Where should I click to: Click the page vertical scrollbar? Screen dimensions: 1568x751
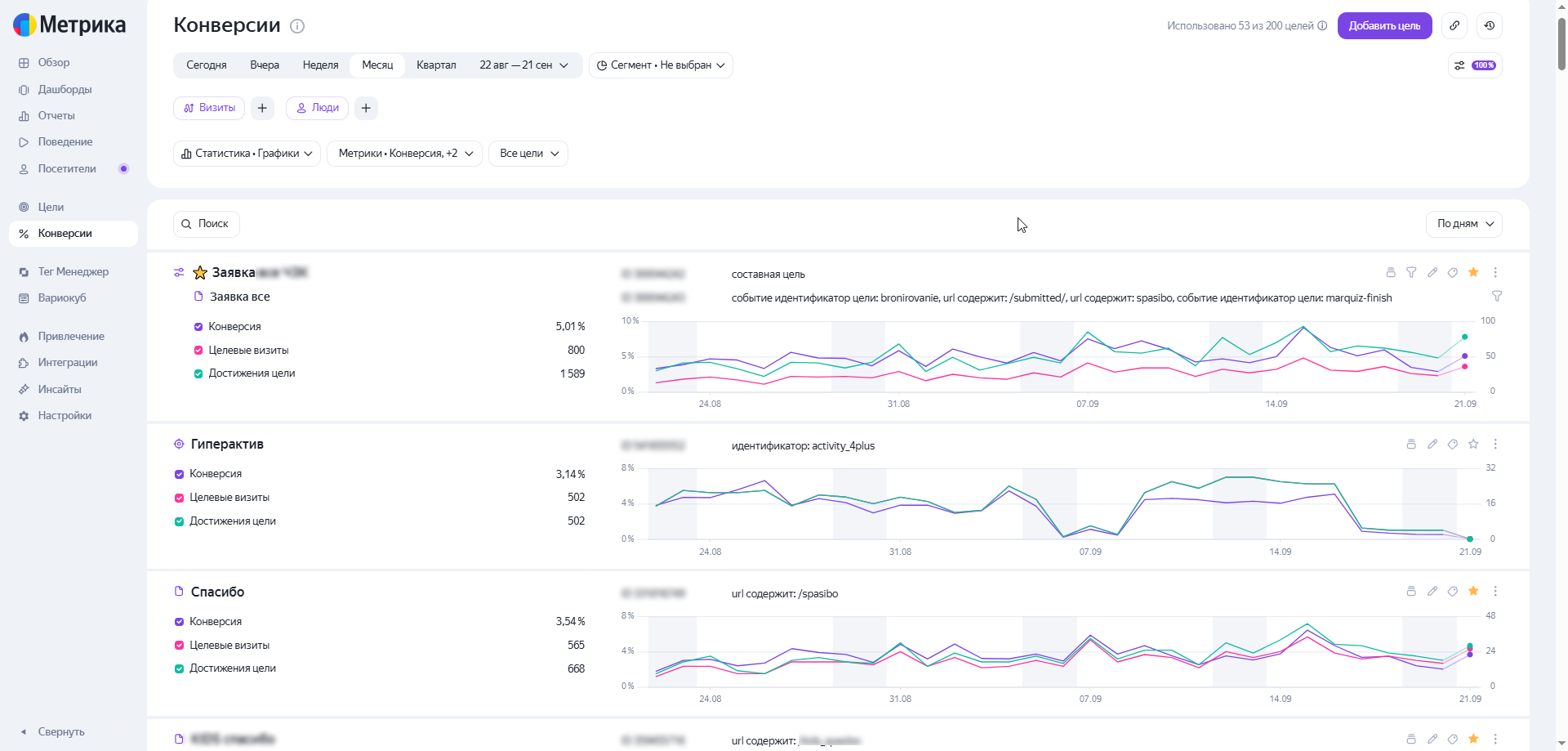tap(1561, 44)
